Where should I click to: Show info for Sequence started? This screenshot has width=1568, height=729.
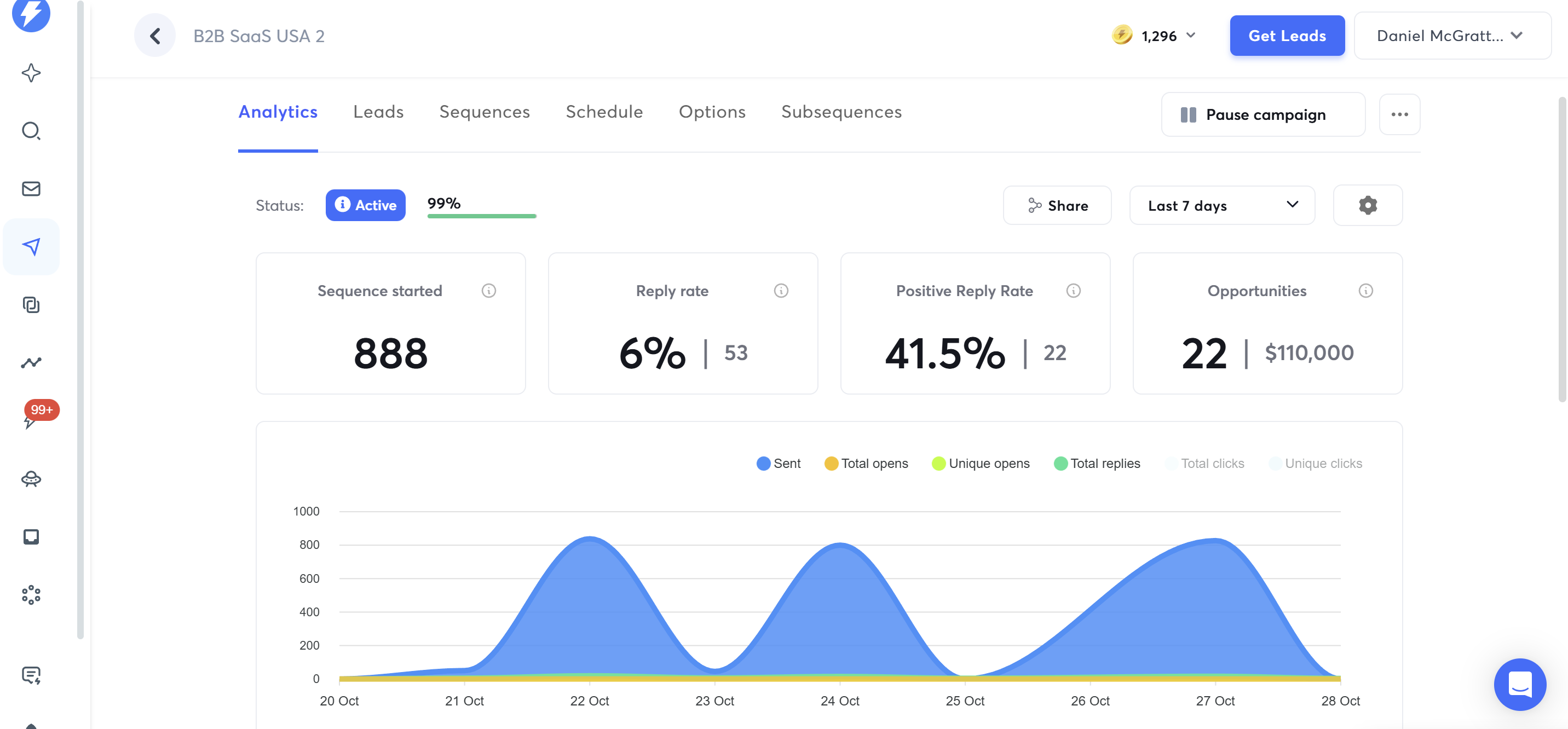click(x=488, y=291)
